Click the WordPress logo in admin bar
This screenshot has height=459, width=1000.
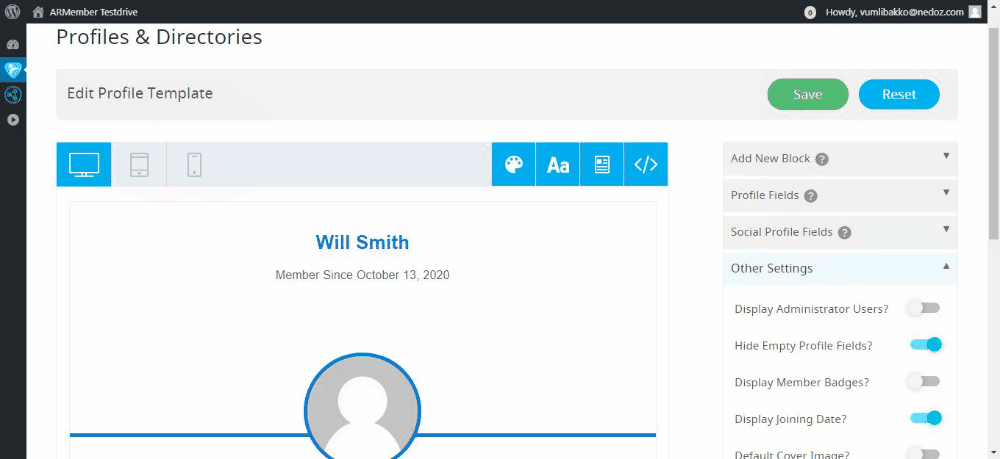(x=12, y=11)
